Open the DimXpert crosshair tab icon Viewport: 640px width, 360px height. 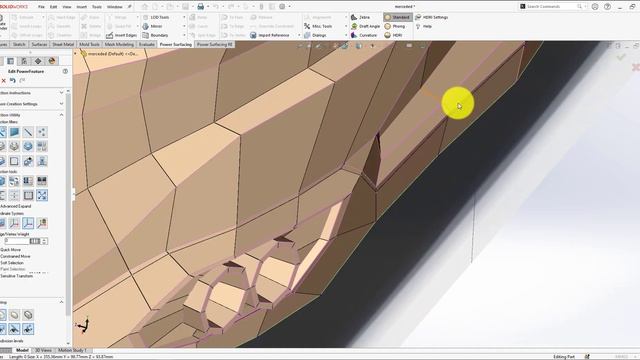click(38, 61)
